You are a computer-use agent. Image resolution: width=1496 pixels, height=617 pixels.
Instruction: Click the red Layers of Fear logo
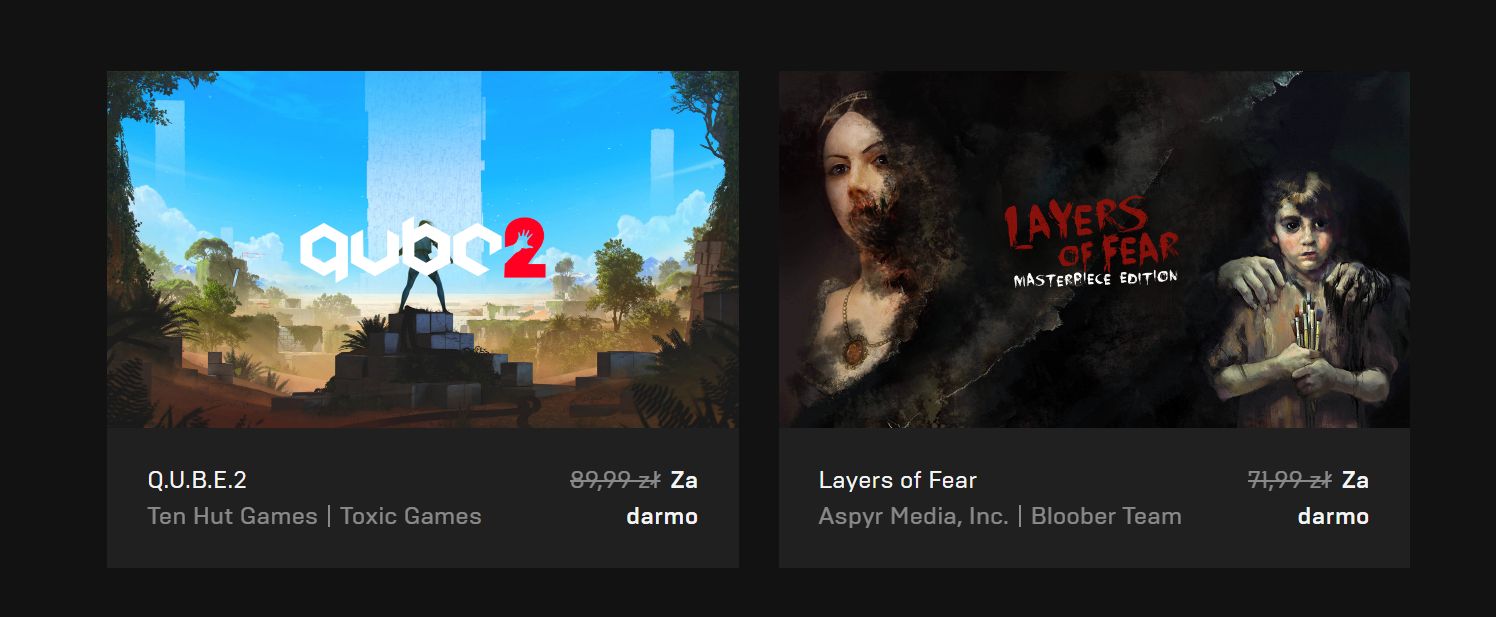1091,234
